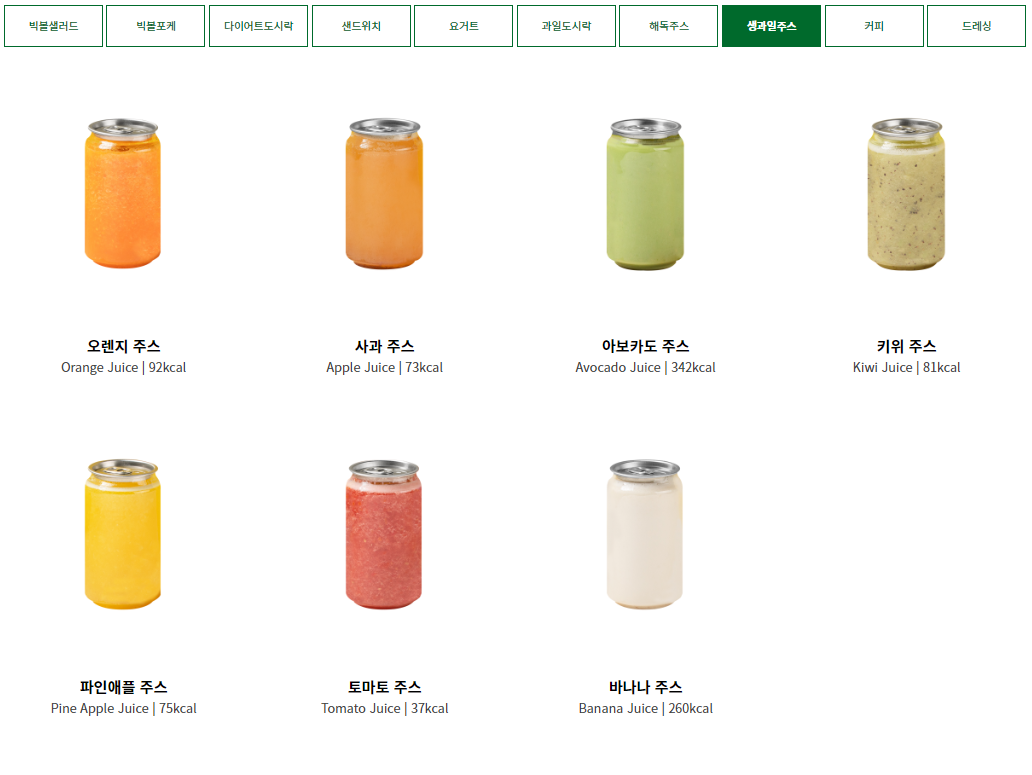Select the active 생과일주스 tab

tap(771, 26)
